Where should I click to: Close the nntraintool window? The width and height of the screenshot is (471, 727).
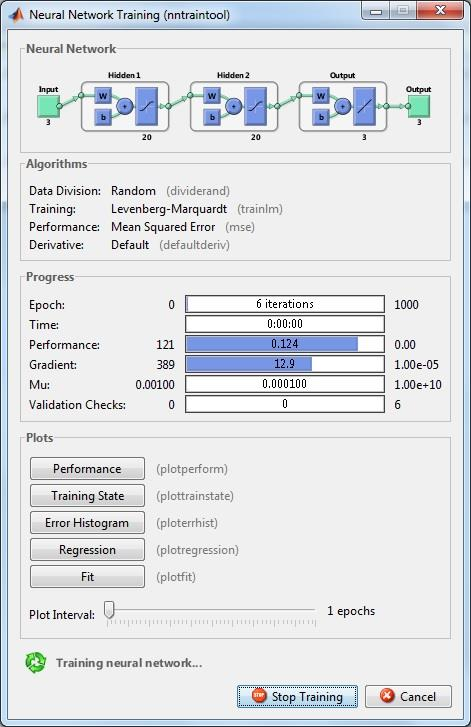pyautogui.click(x=440, y=10)
